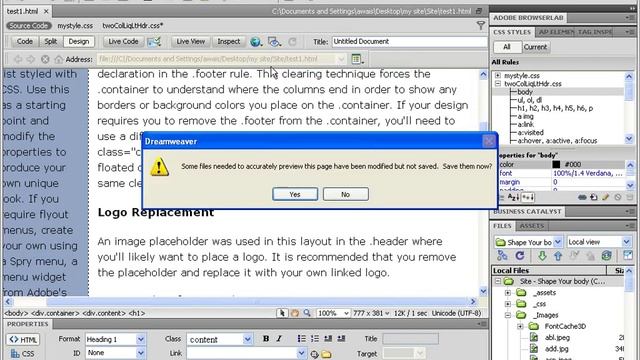Open the Class content dropdown
640x360 pixels.
click(247, 339)
